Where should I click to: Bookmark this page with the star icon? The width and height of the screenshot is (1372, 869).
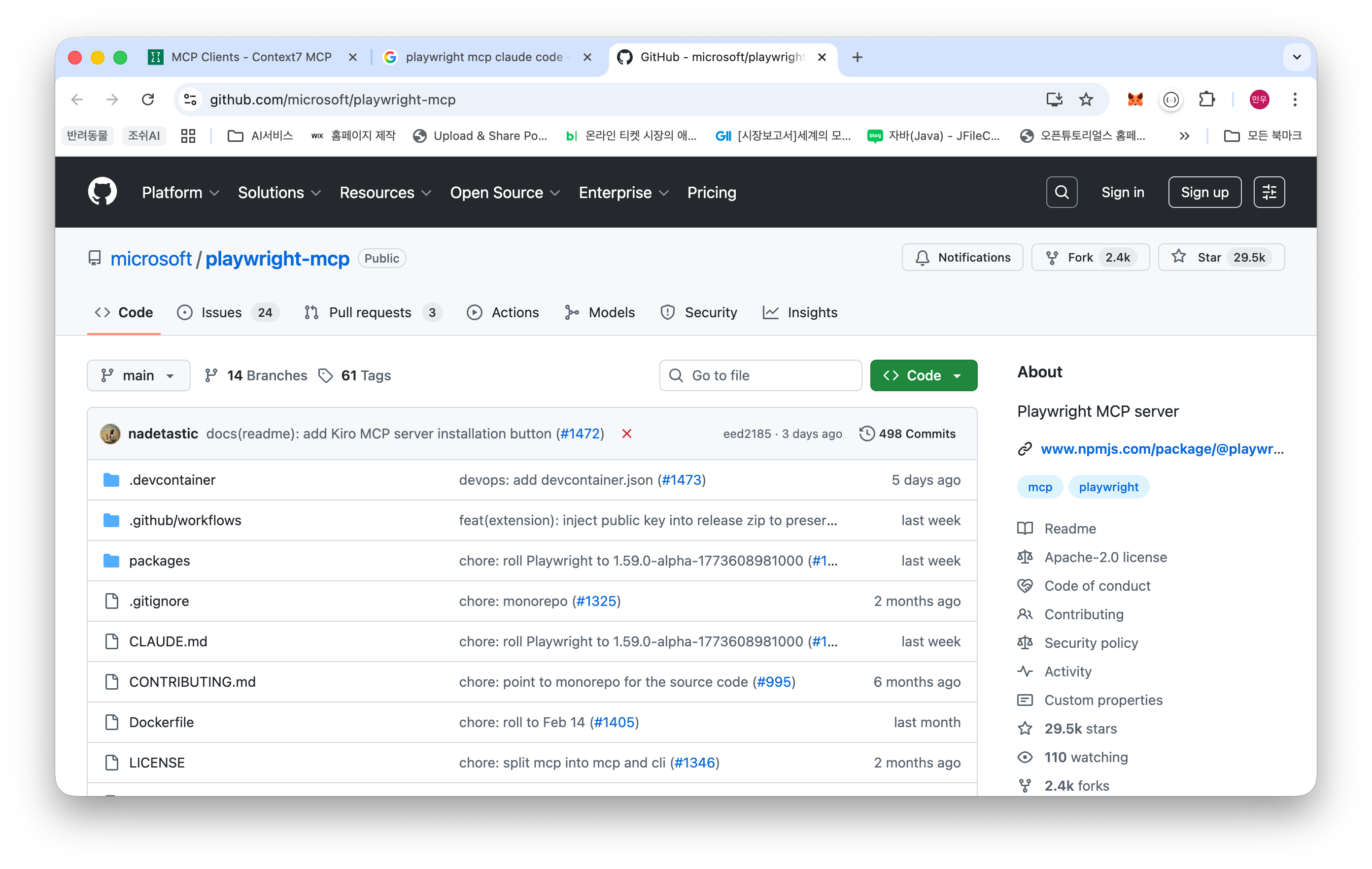point(1086,100)
